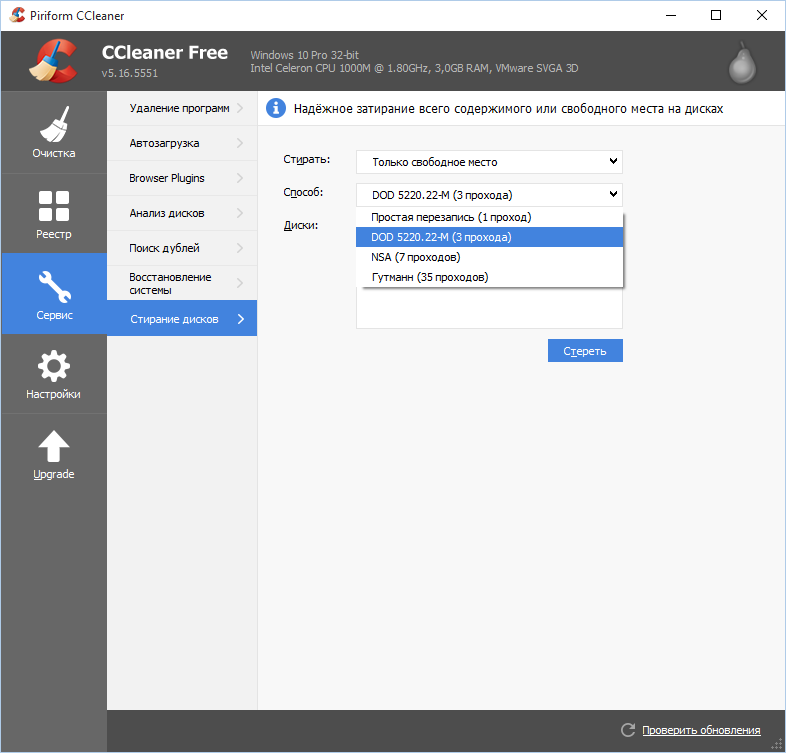Click inside the Диски drives list box

tap(489, 308)
